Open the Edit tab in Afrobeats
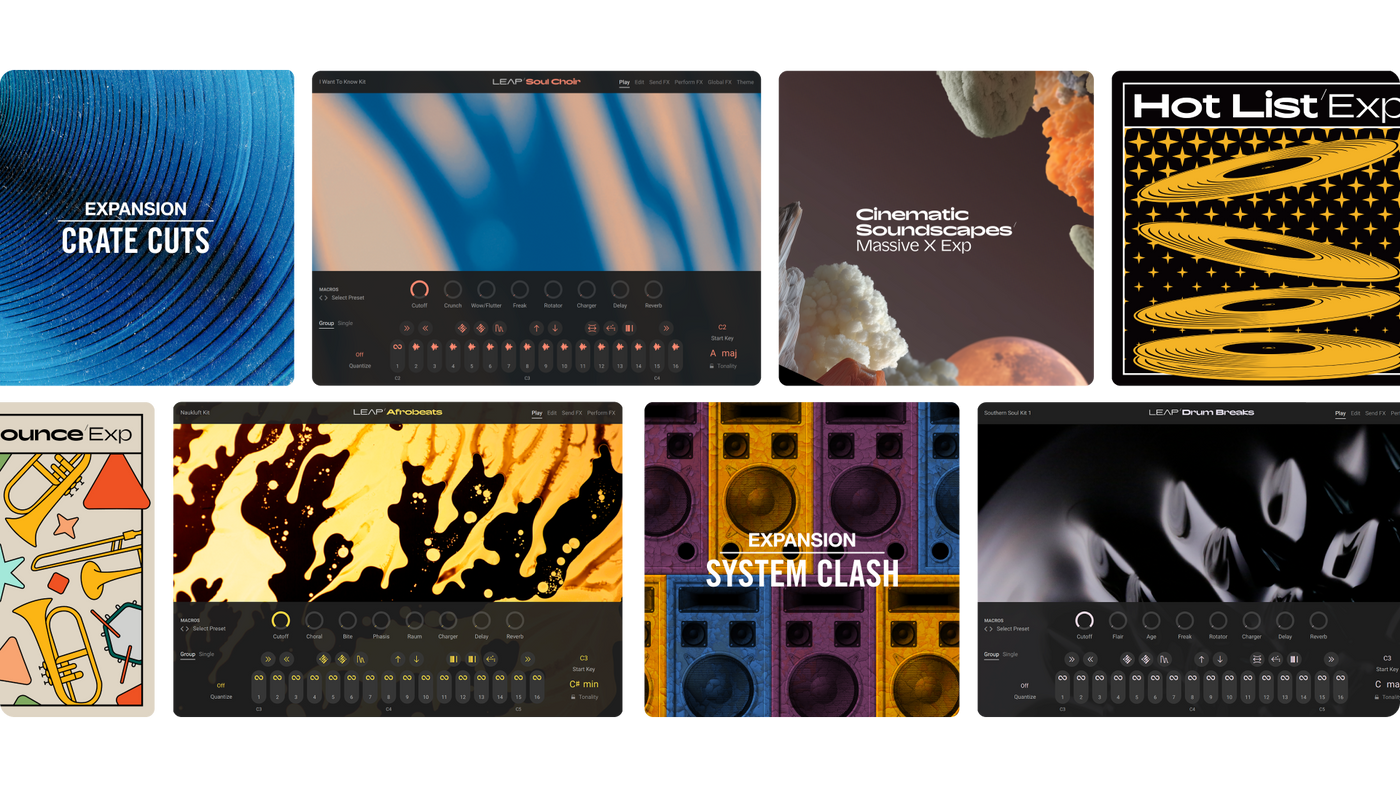This screenshot has width=1400, height=787. (551, 413)
